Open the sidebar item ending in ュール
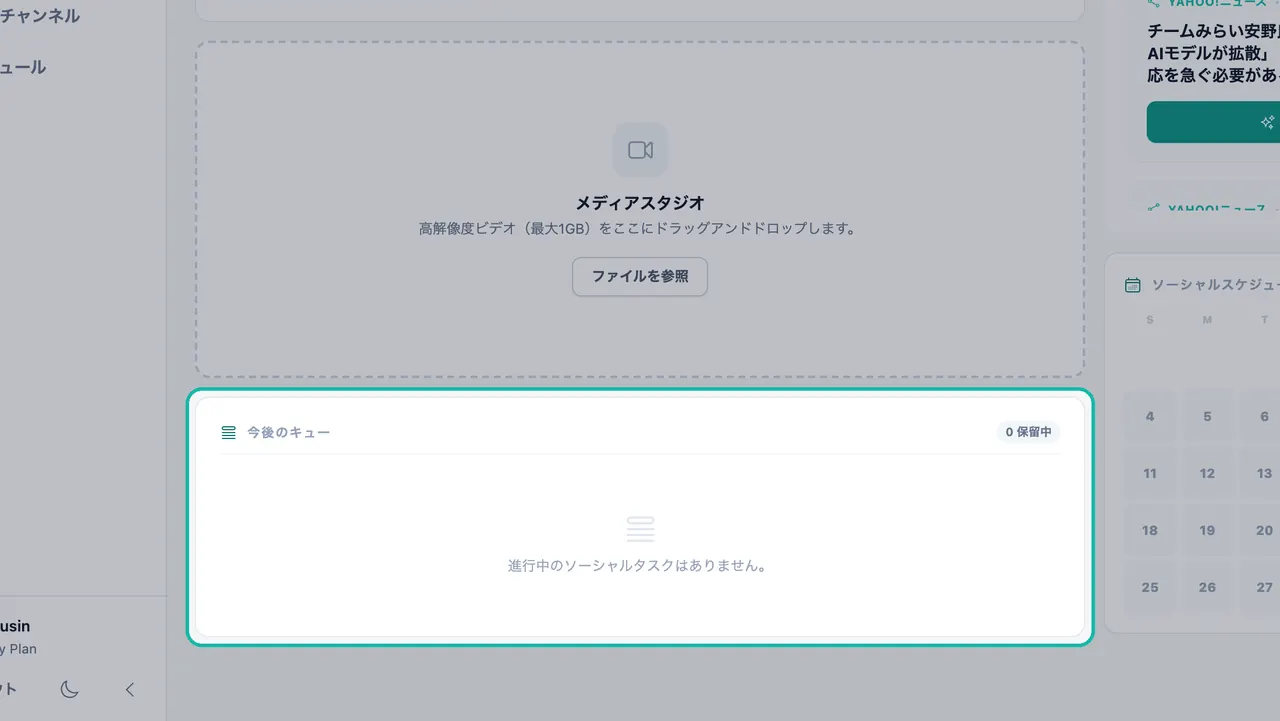 [x=23, y=67]
